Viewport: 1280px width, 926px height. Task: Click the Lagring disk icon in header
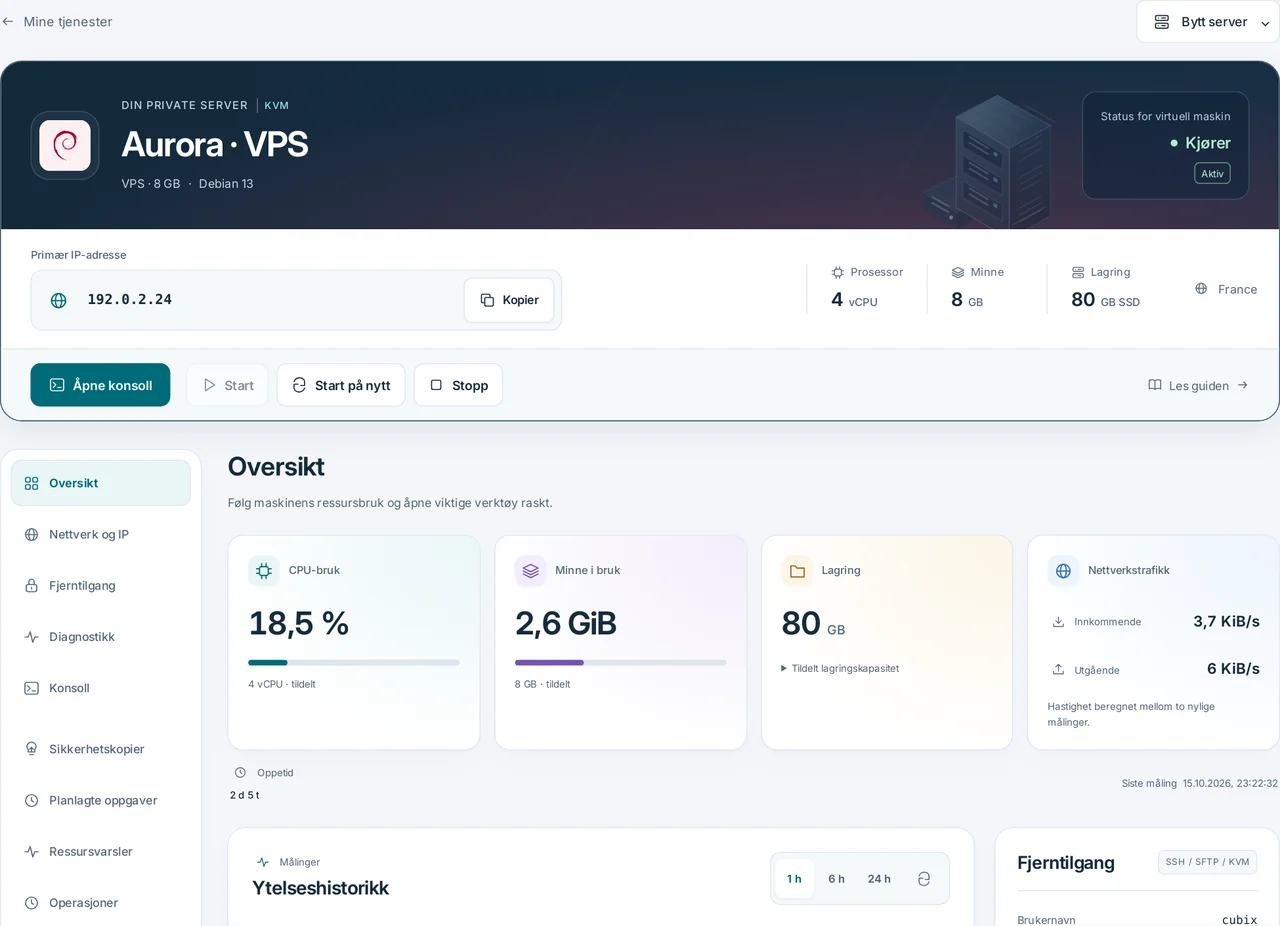pyautogui.click(x=1078, y=272)
